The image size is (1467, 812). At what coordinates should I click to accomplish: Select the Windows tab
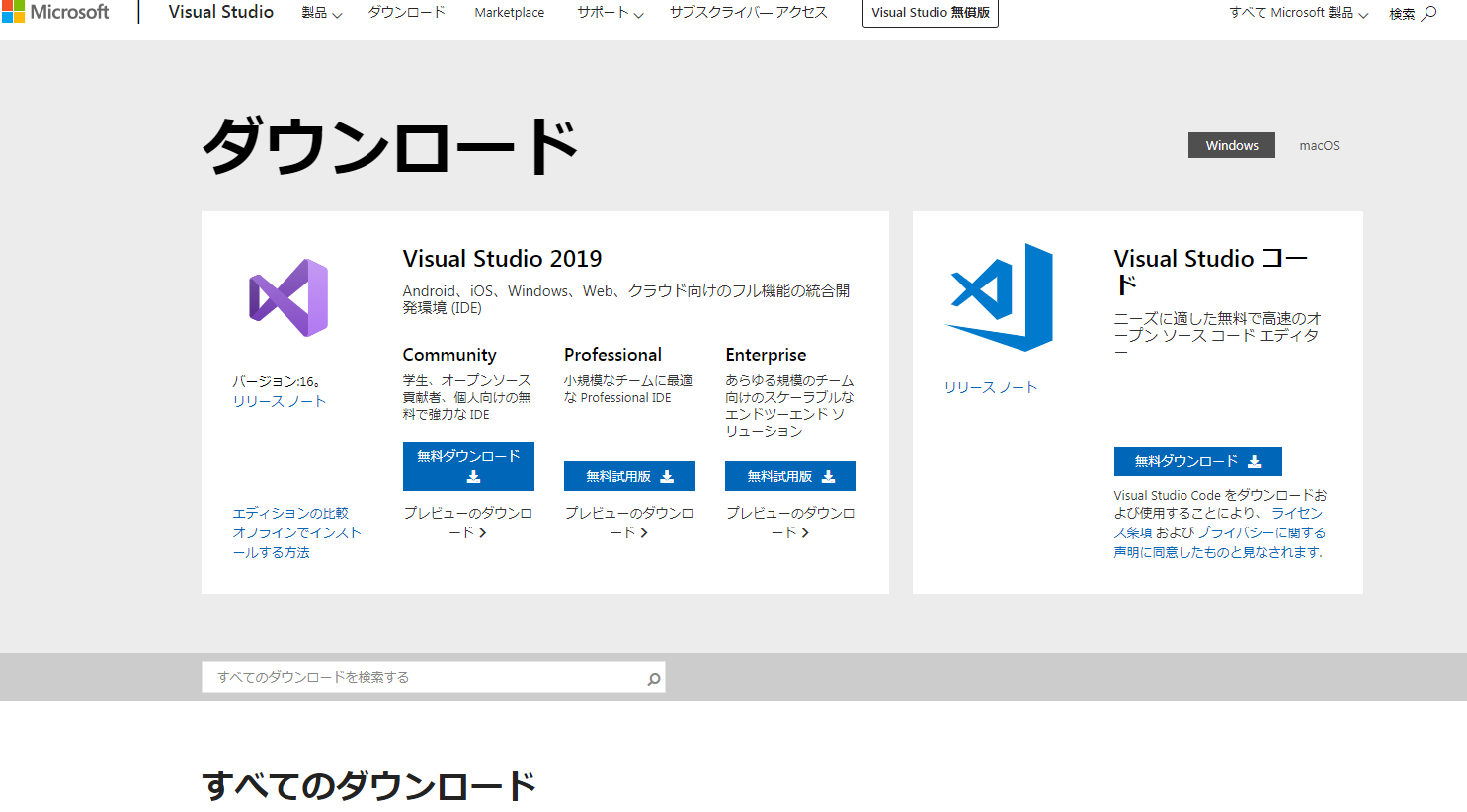pyautogui.click(x=1232, y=145)
